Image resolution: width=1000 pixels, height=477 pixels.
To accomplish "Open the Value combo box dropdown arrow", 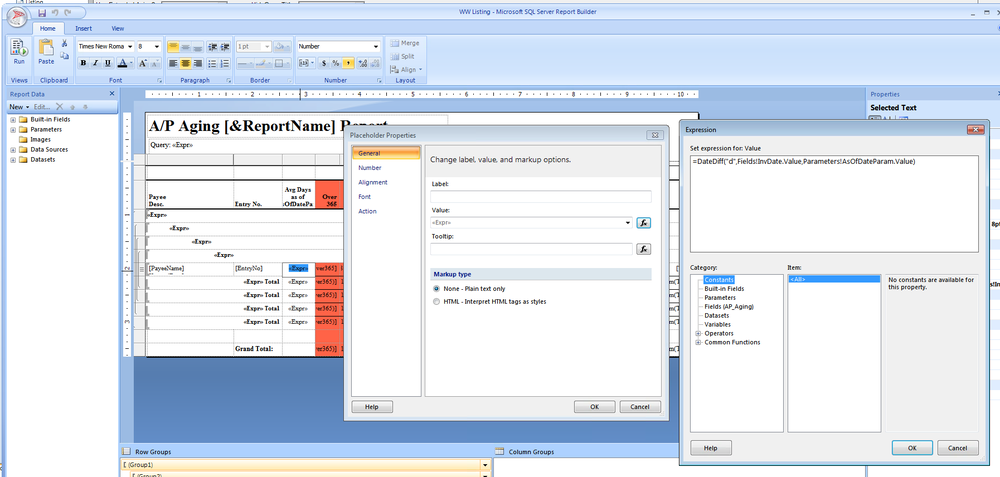I will pyautogui.click(x=628, y=223).
